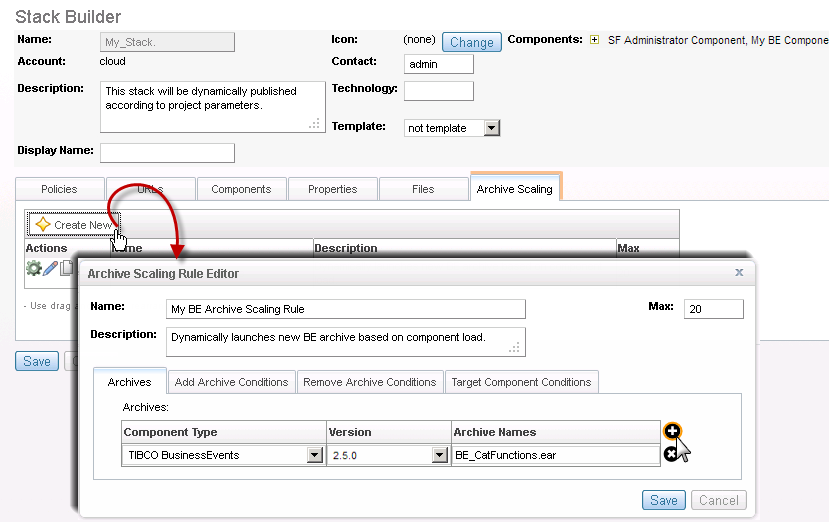The width and height of the screenshot is (829, 522).
Task: Click the Account value cloud
Action: point(113,61)
